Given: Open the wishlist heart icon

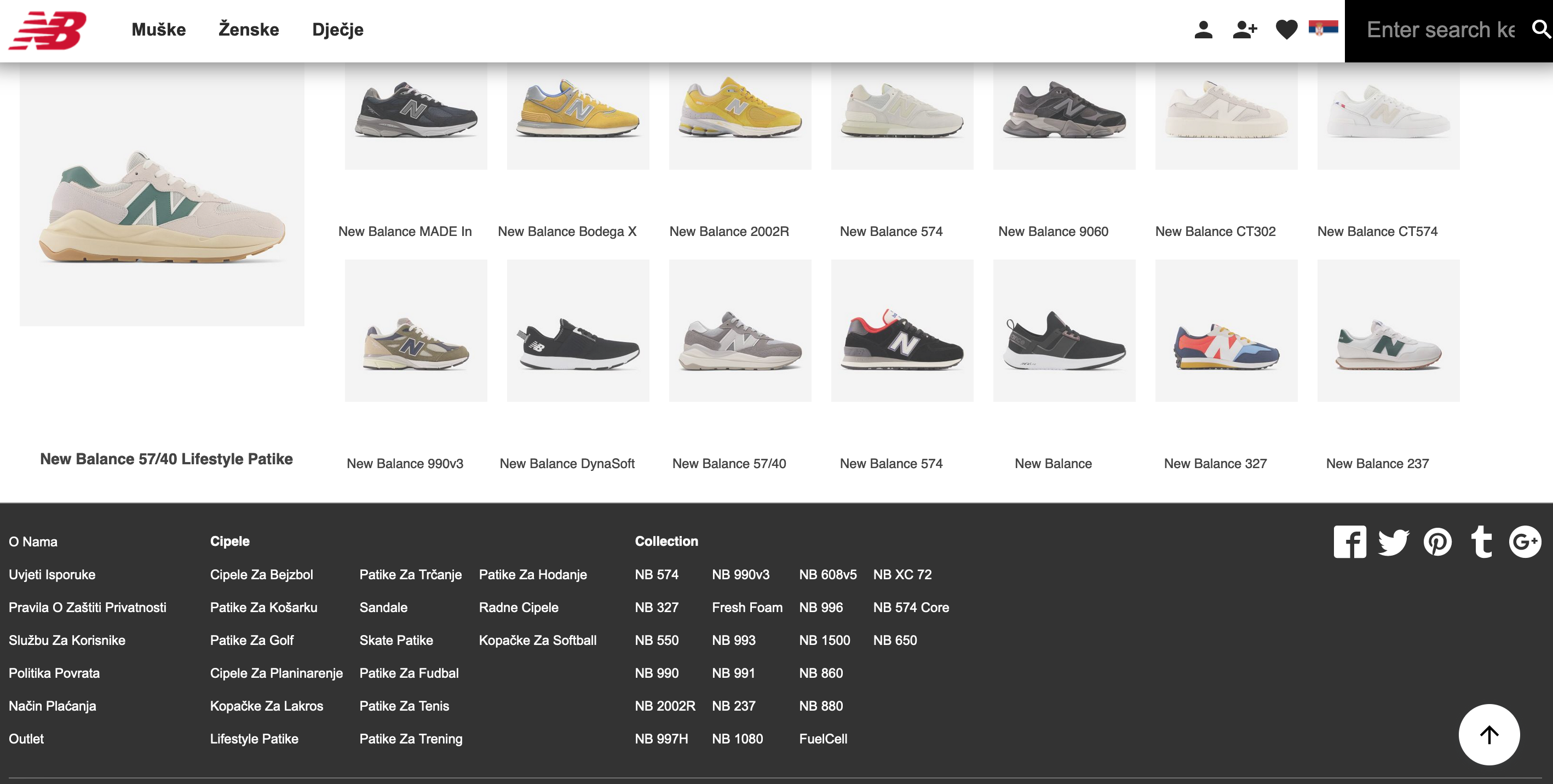Looking at the screenshot, I should [x=1286, y=30].
